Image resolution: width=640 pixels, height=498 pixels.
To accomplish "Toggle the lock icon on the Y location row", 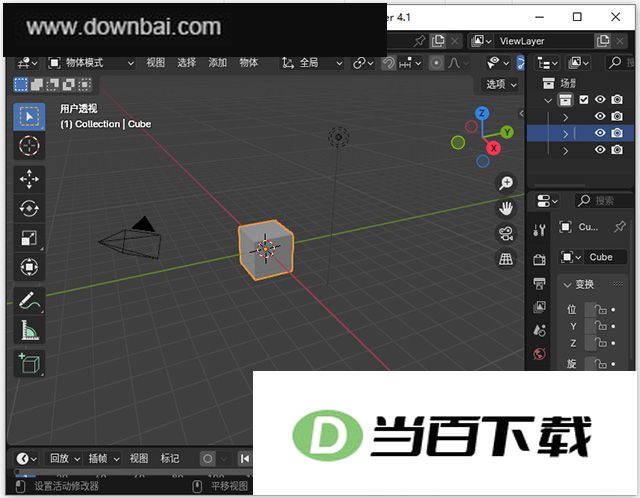I will (x=601, y=326).
